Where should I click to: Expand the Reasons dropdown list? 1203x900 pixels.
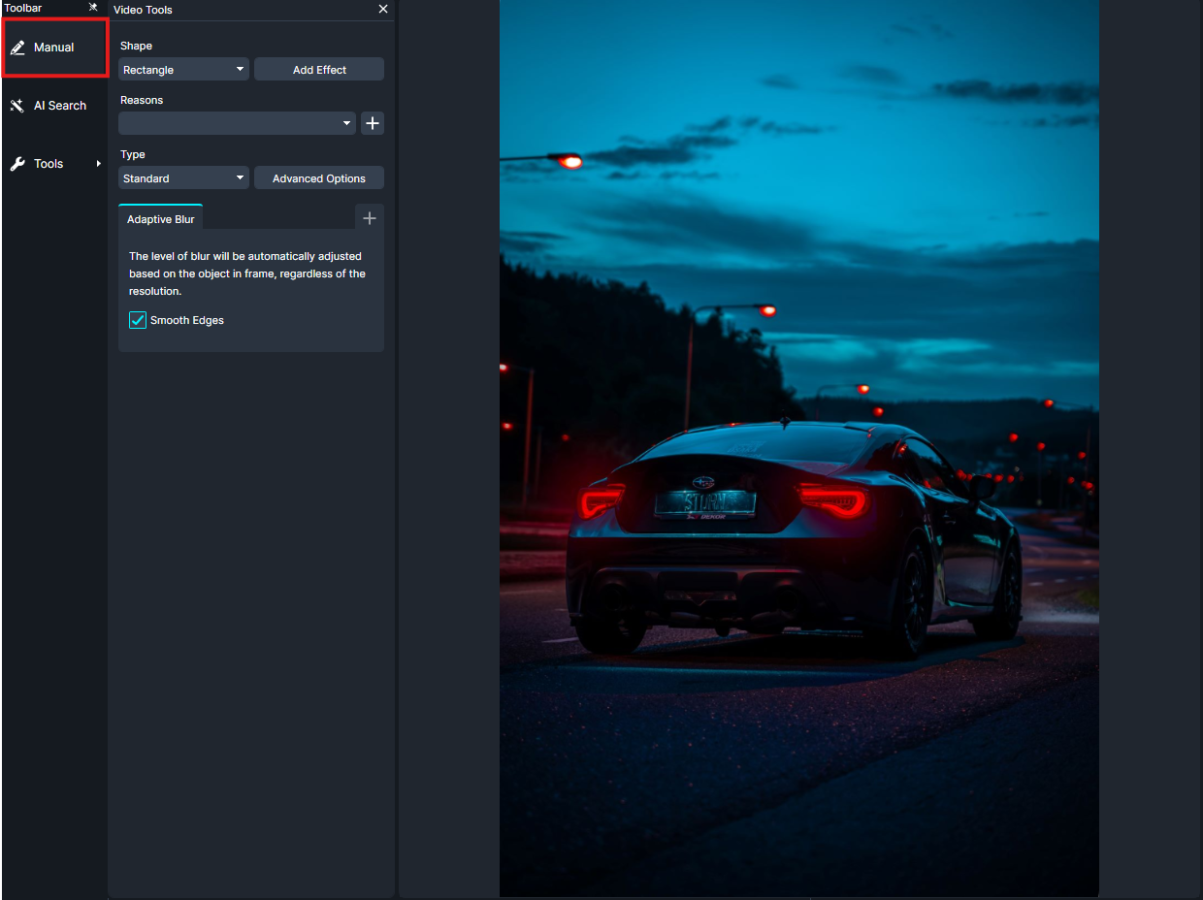pos(237,123)
